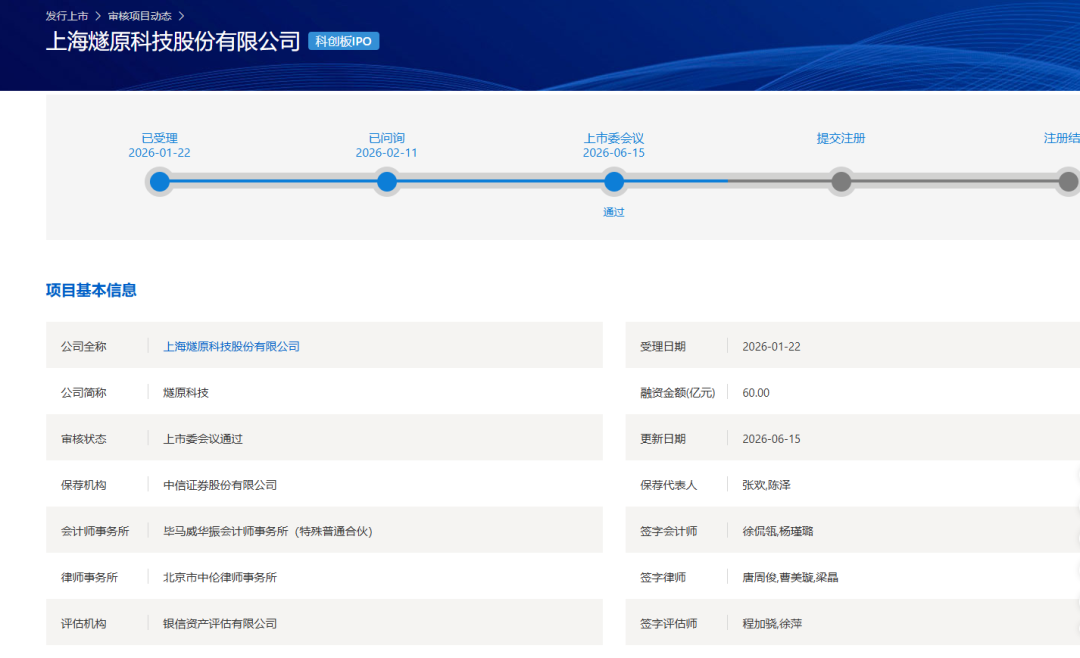Viewport: 1080px width, 658px height.
Task: Open the 审核项目动态 breadcrumb link
Action: pyautogui.click(x=140, y=16)
